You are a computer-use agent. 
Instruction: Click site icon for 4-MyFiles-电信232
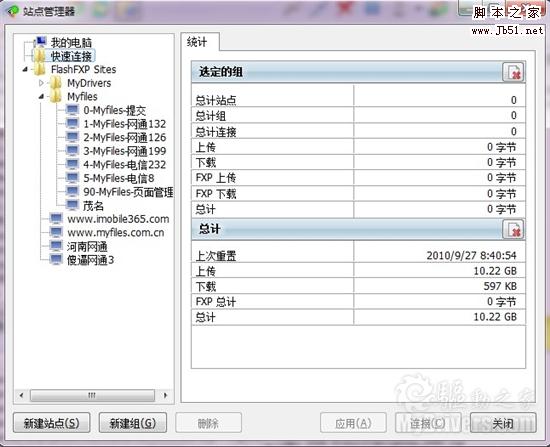click(72, 164)
